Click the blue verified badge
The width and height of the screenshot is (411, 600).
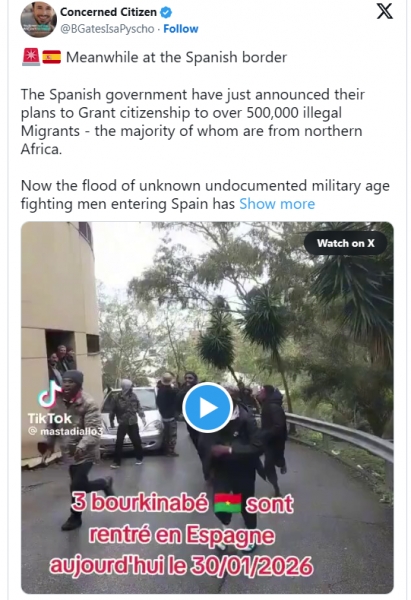166,12
